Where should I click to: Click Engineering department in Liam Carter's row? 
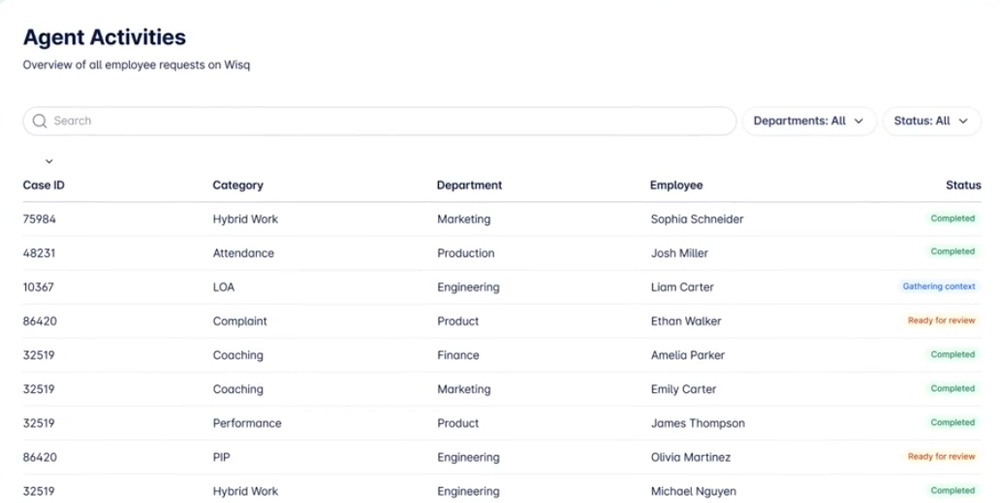468,288
